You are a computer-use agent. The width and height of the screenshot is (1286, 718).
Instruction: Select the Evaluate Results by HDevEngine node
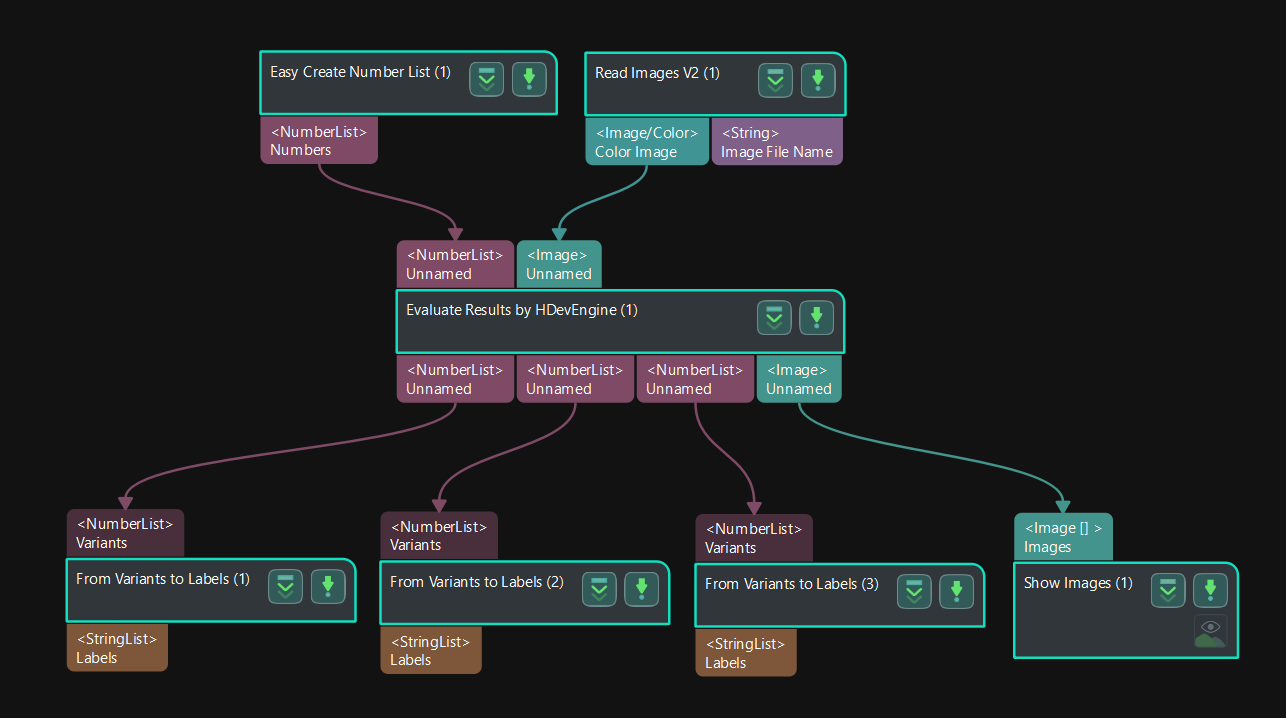pos(520,310)
